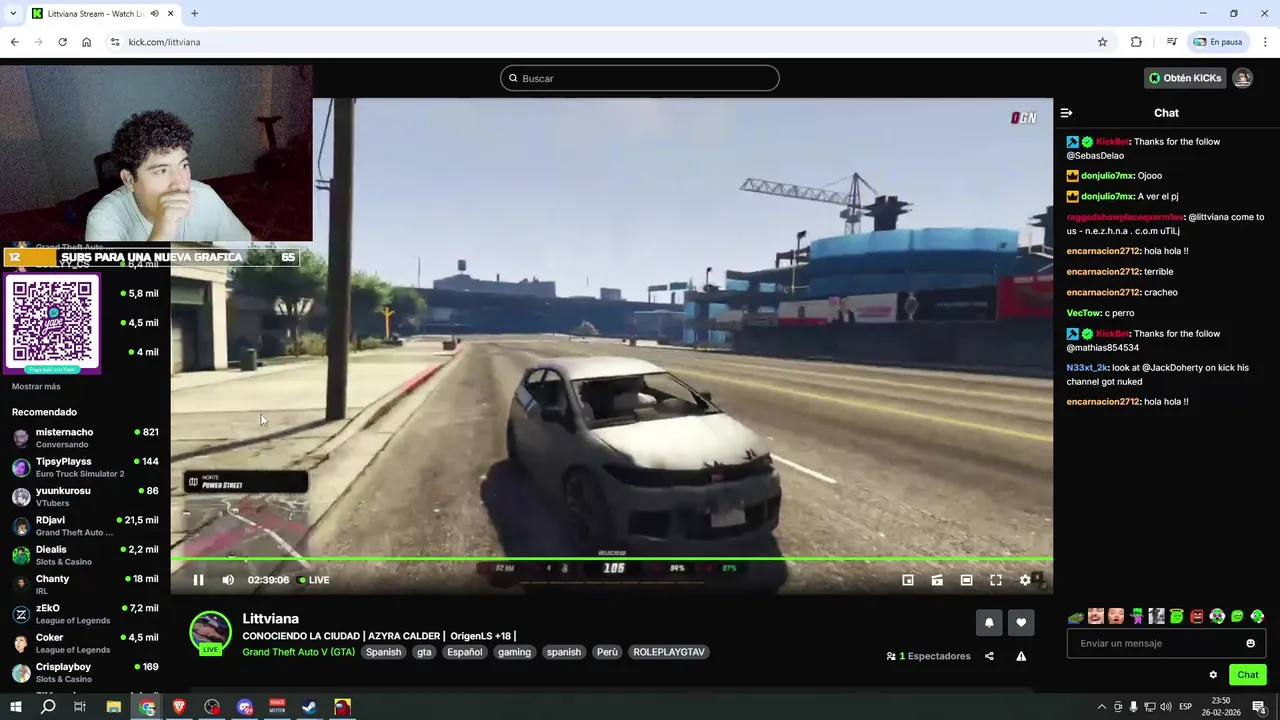Open mini player picture-in-picture icon
Viewport: 1280px width, 720px height.
pos(908,580)
